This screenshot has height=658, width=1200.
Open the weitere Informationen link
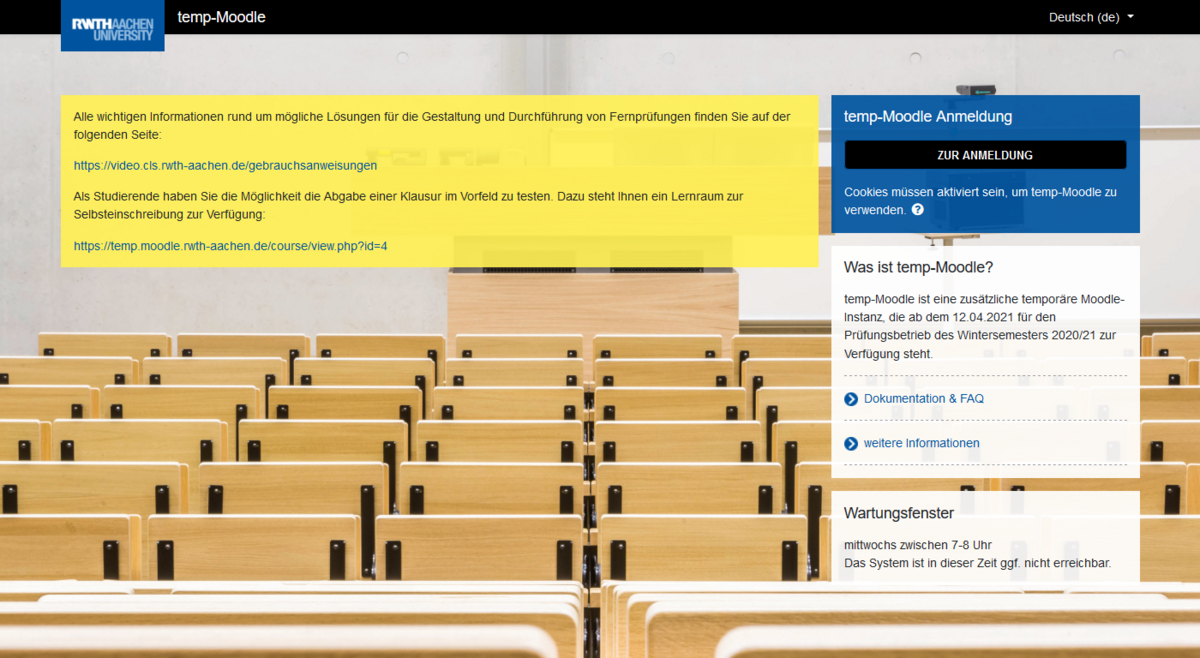coord(922,443)
